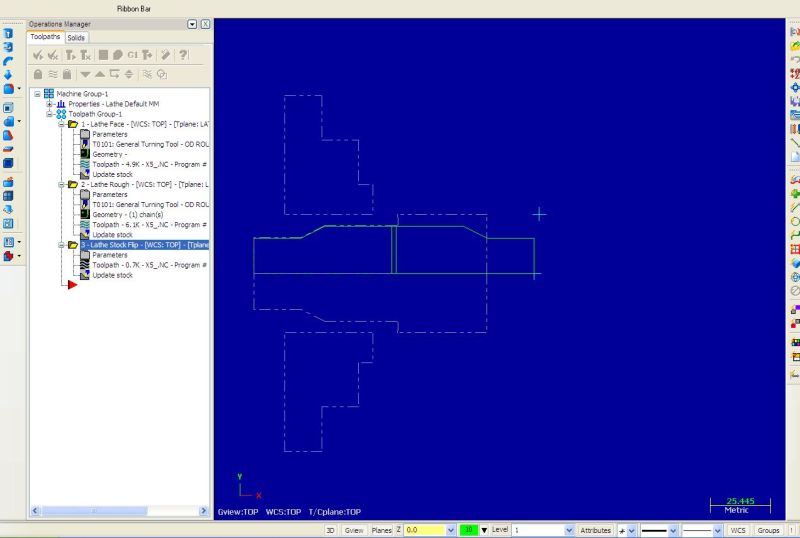
Task: Move insert arrow up one item
Action: (100, 74)
